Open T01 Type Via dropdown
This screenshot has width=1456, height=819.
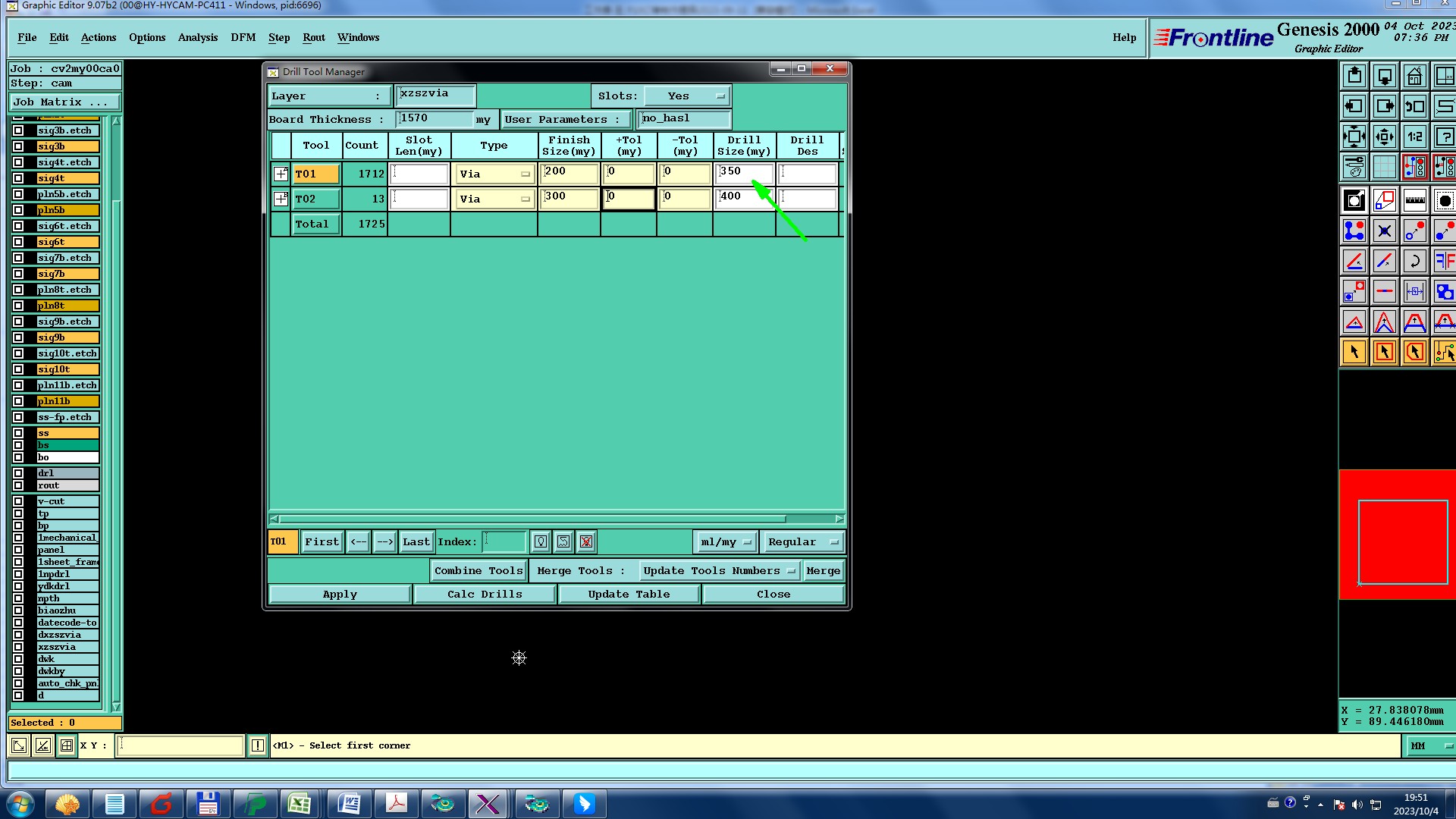494,174
